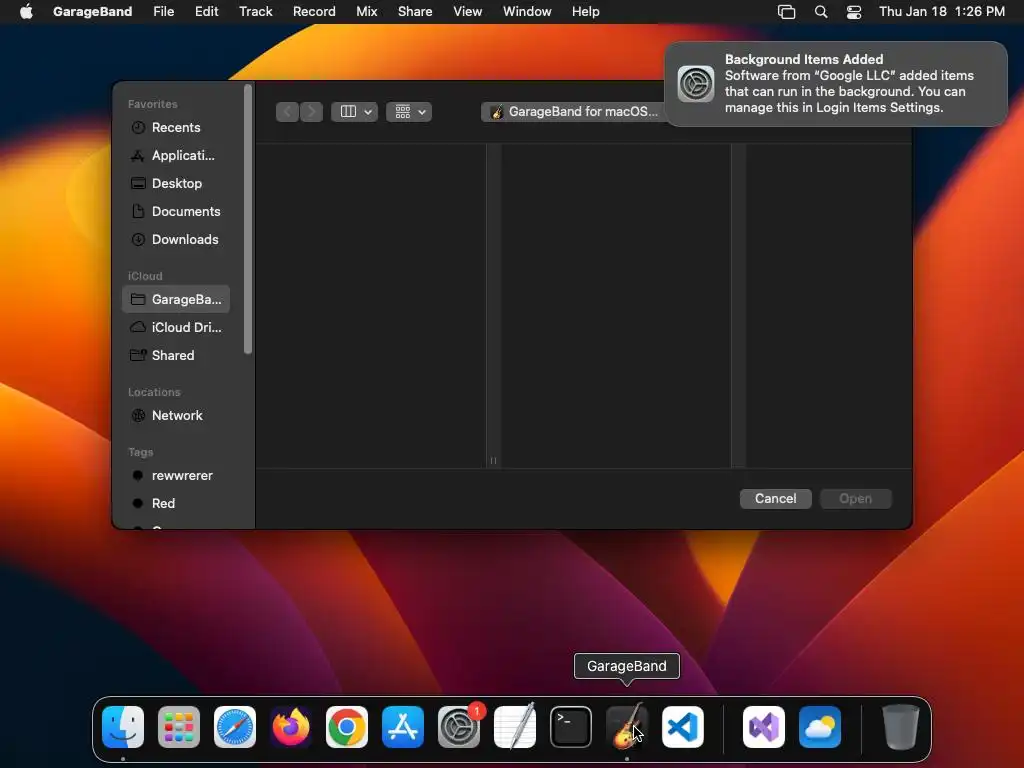The width and height of the screenshot is (1024, 768).
Task: Open the Trash in the dock
Action: point(901,727)
